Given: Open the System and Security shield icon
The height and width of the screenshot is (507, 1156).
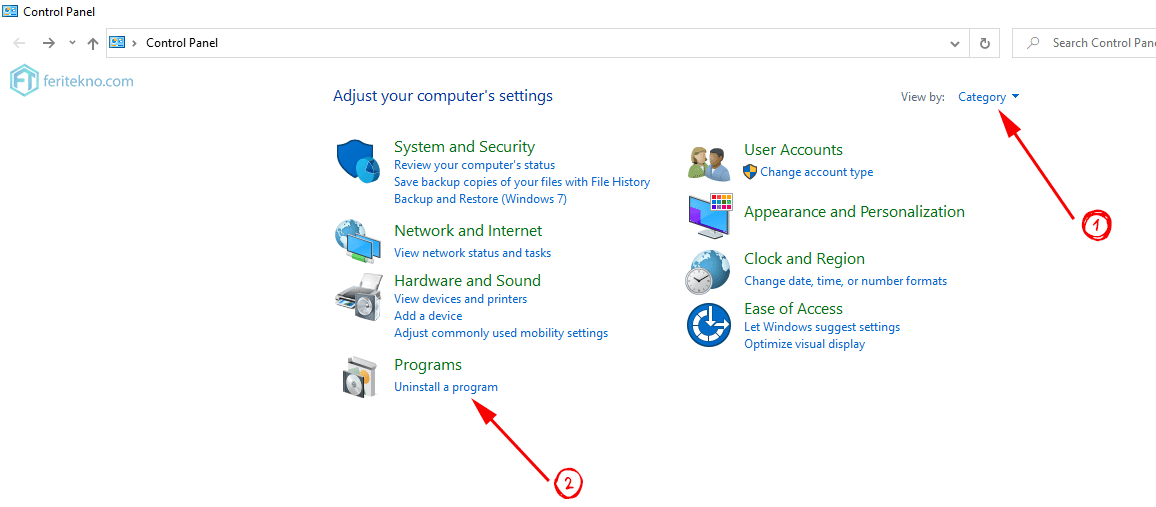Looking at the screenshot, I should [359, 162].
